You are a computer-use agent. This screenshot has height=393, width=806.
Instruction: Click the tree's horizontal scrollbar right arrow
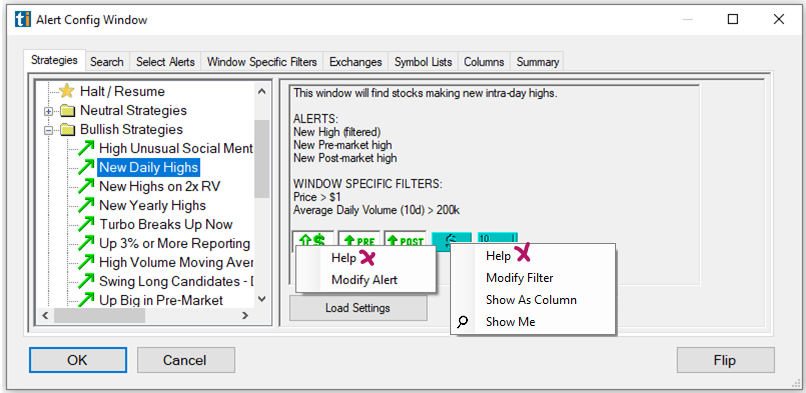pyautogui.click(x=245, y=316)
